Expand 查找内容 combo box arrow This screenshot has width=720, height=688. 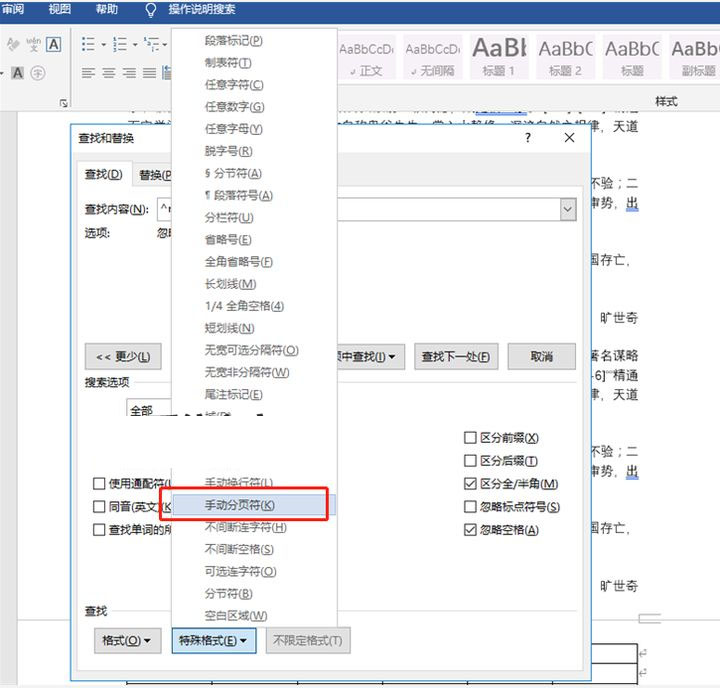(x=568, y=209)
